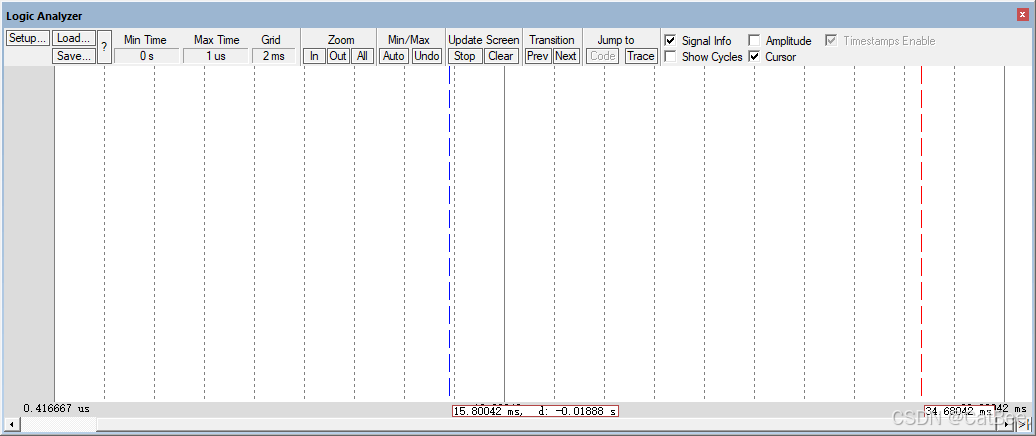Screen dimensions: 1036x436
Task: Click the blue dashed cursor line
Action: coord(449,231)
